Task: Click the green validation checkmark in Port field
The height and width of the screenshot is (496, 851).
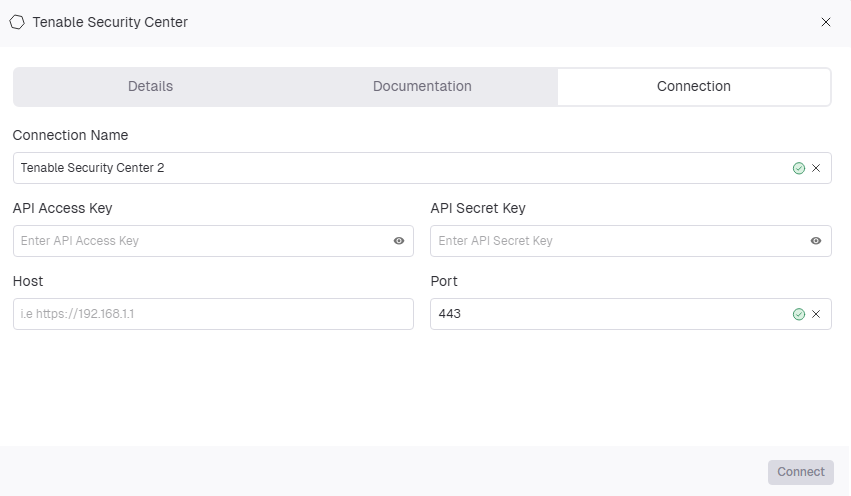Action: point(798,314)
